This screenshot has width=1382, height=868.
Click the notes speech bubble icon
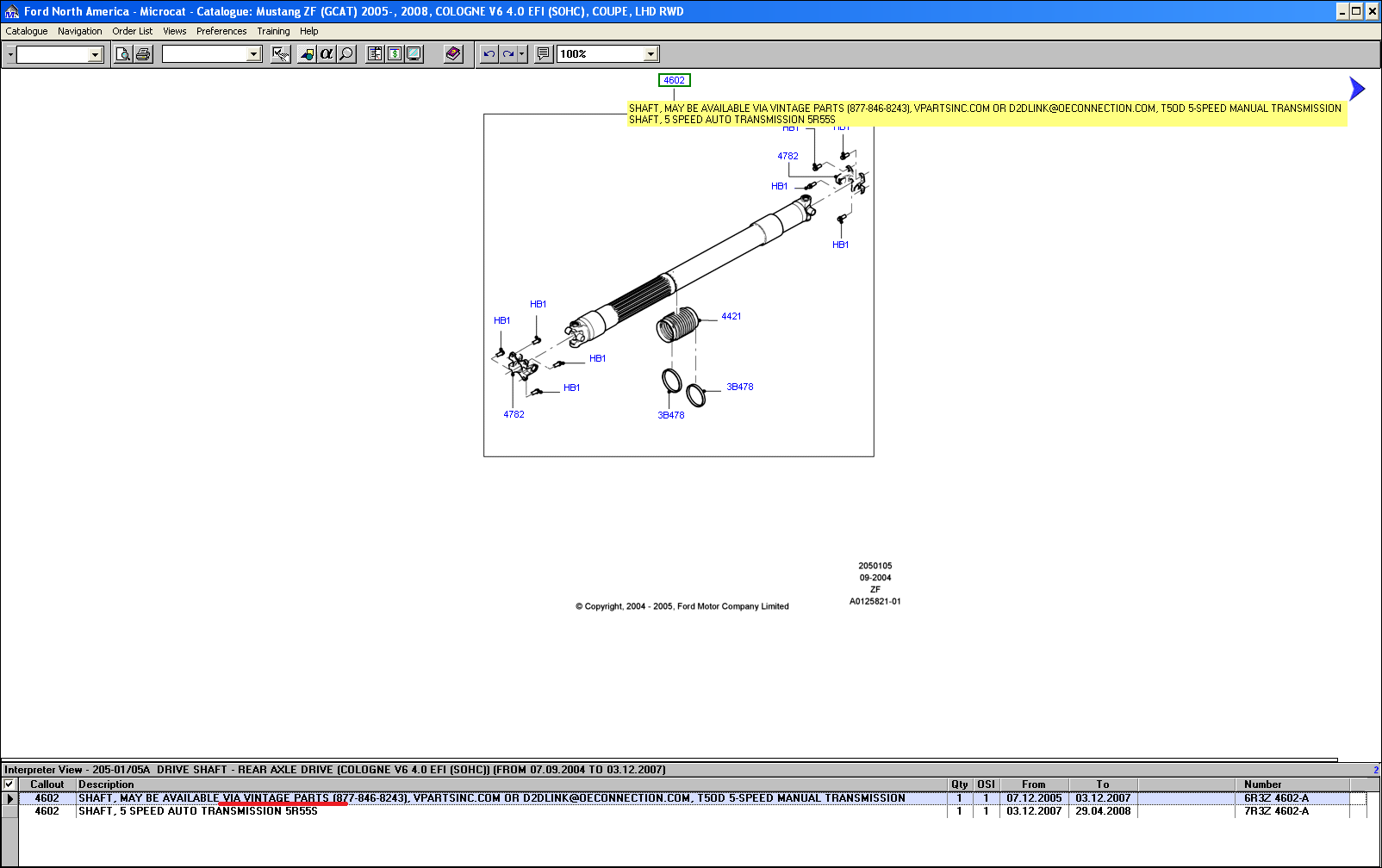[x=544, y=54]
